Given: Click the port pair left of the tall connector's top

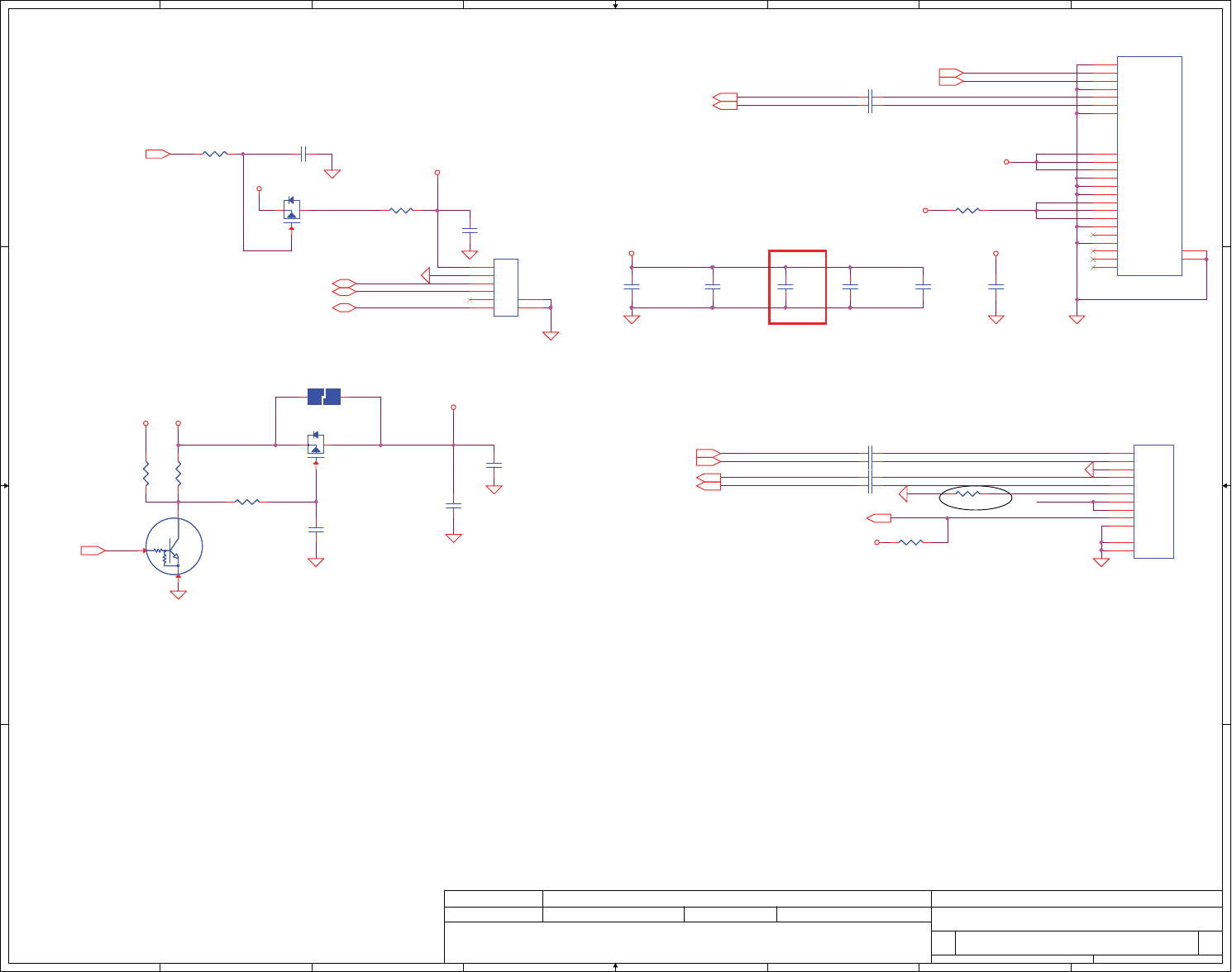Looking at the screenshot, I should [952, 77].
